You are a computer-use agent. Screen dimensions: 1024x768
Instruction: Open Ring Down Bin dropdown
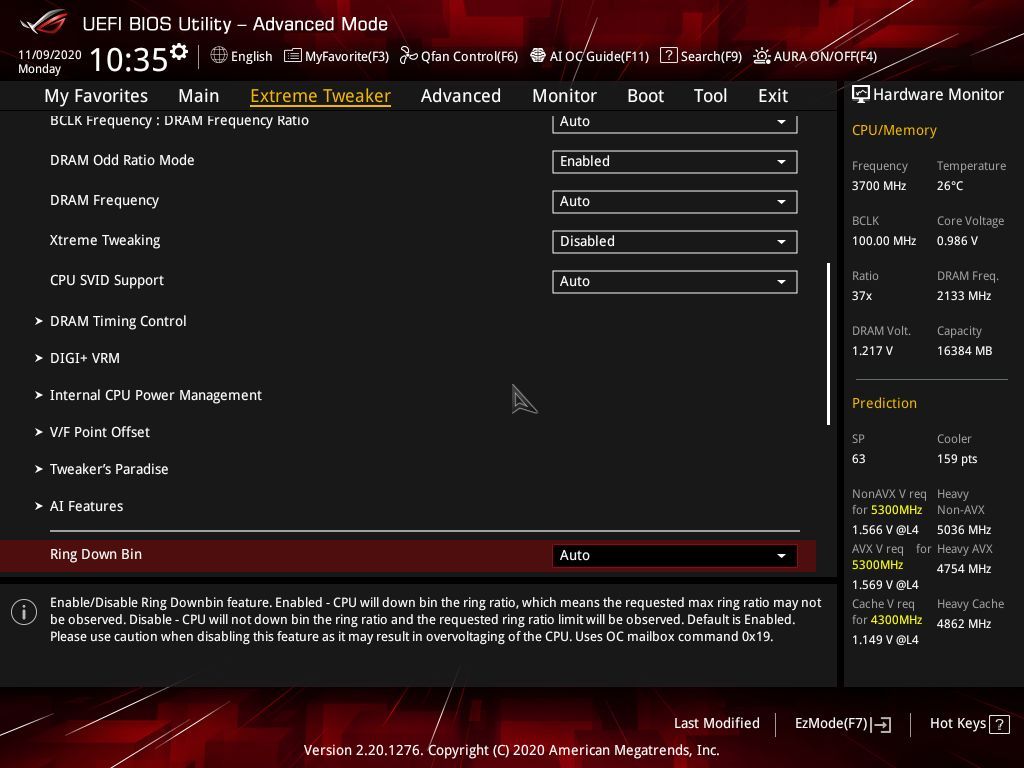coord(675,556)
